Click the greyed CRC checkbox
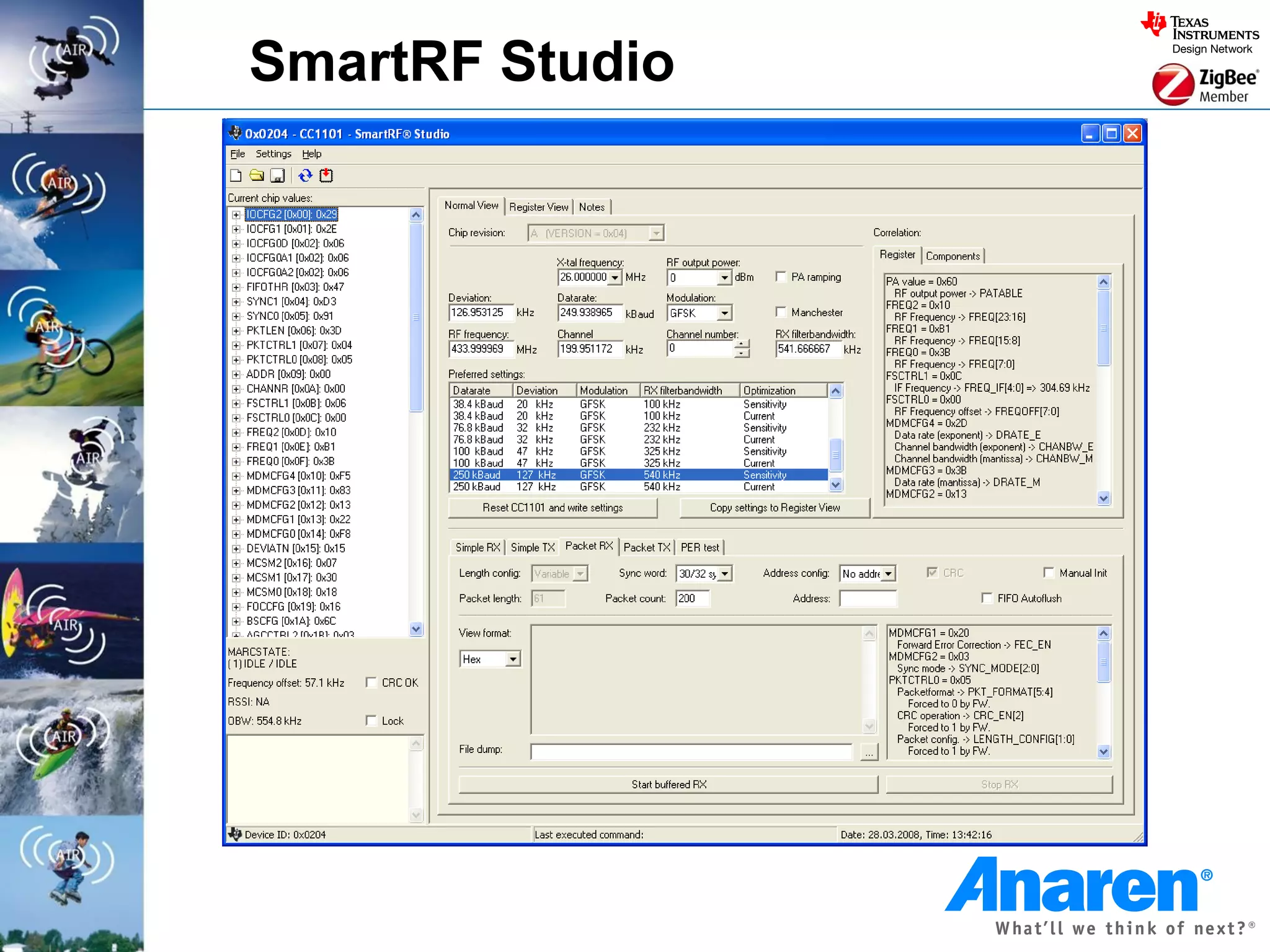The height and width of the screenshot is (952, 1270). pos(932,573)
